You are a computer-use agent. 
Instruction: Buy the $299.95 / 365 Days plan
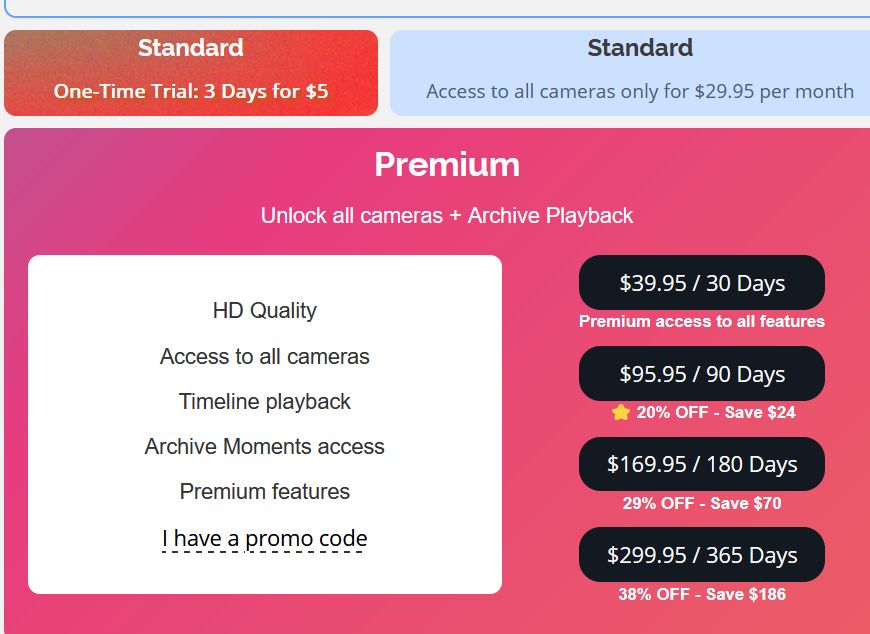701,555
